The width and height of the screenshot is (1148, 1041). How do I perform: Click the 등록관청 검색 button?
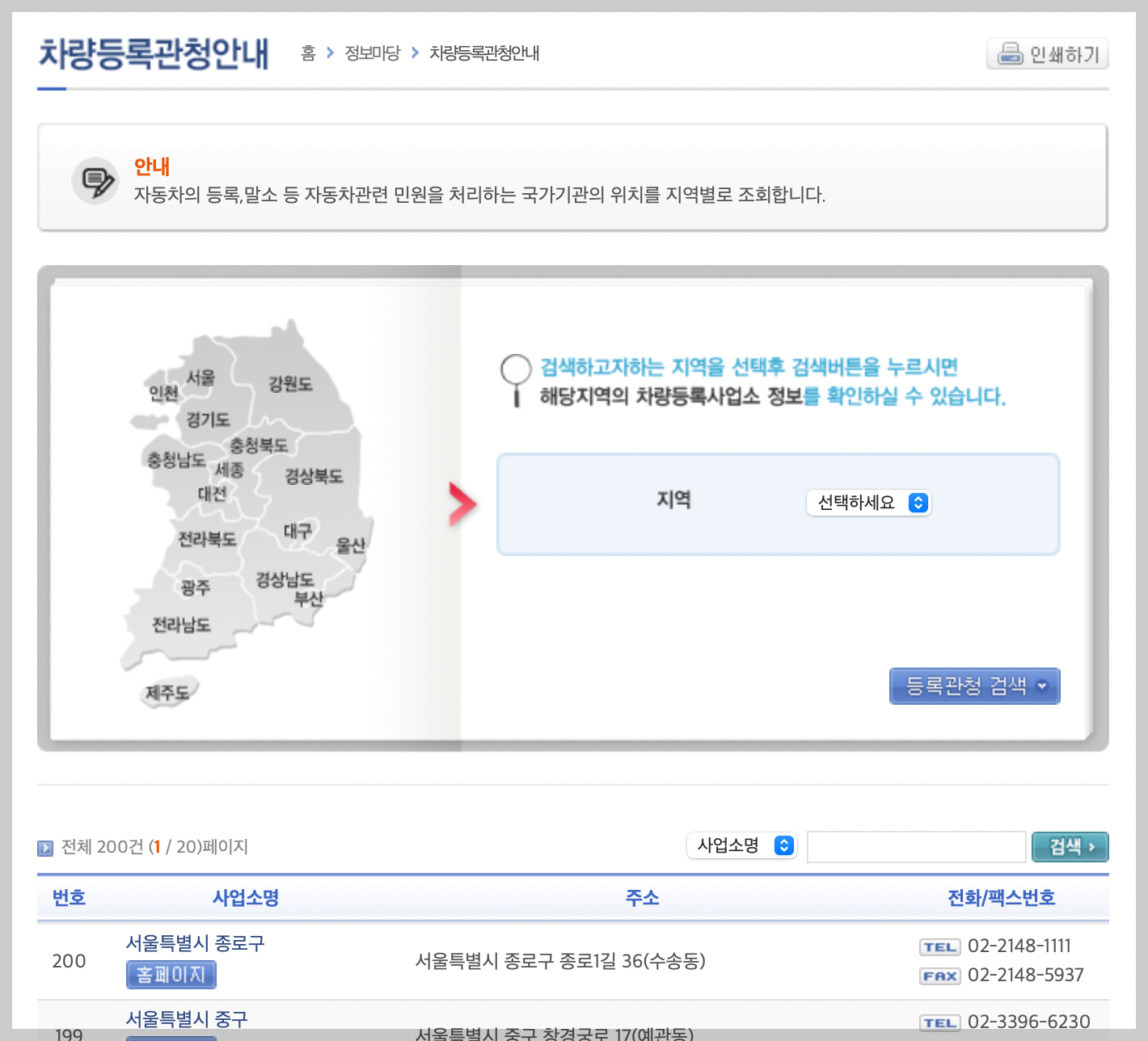click(x=974, y=686)
